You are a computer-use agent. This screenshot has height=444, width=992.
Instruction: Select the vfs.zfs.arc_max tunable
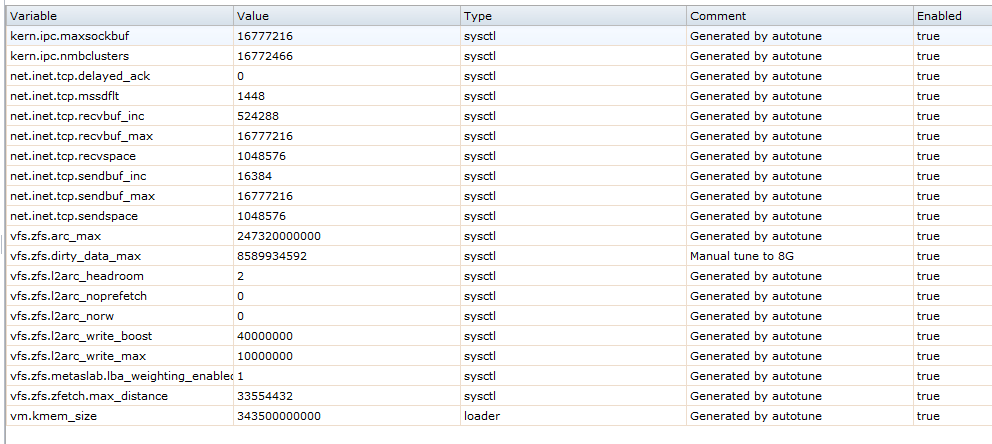59,236
